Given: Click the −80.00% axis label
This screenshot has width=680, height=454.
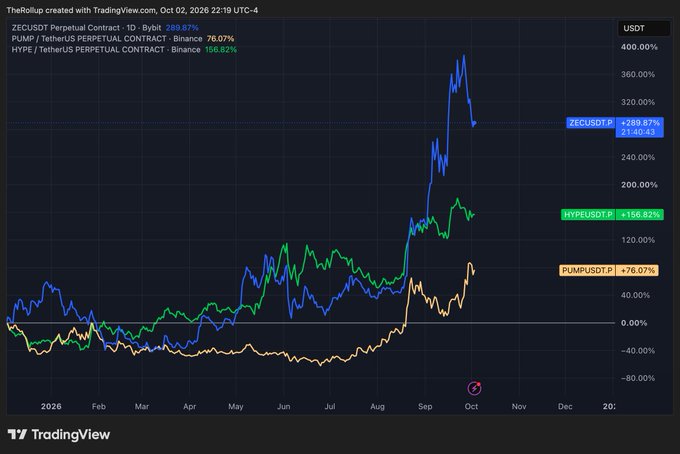Looking at the screenshot, I should (638, 378).
